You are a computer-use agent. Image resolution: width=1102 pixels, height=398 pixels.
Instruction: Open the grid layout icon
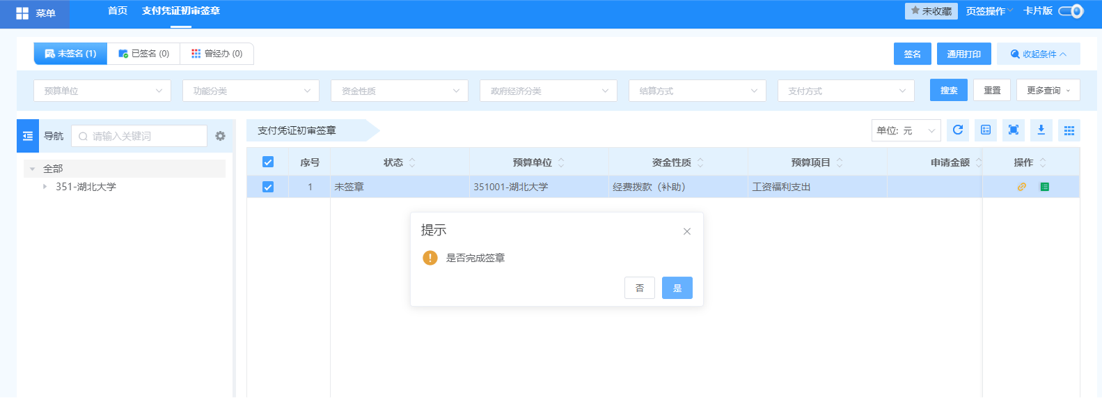pos(1069,130)
